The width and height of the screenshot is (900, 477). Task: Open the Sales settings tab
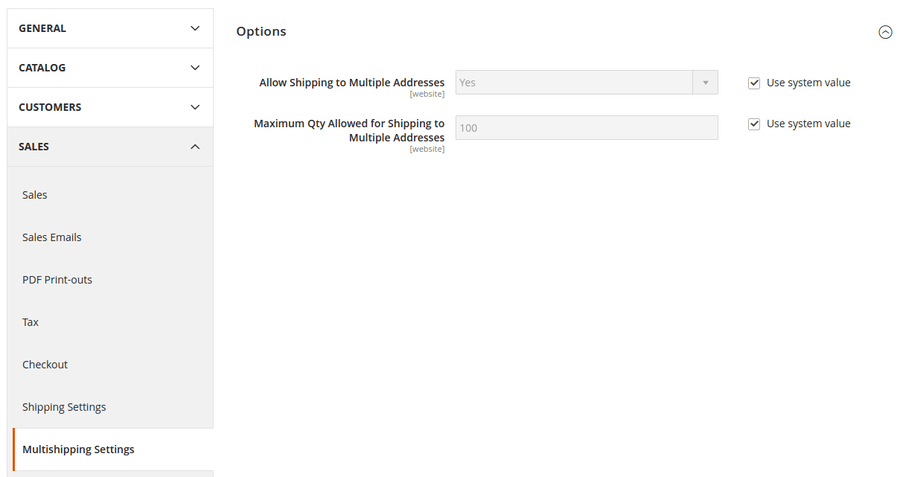pyautogui.click(x=35, y=195)
